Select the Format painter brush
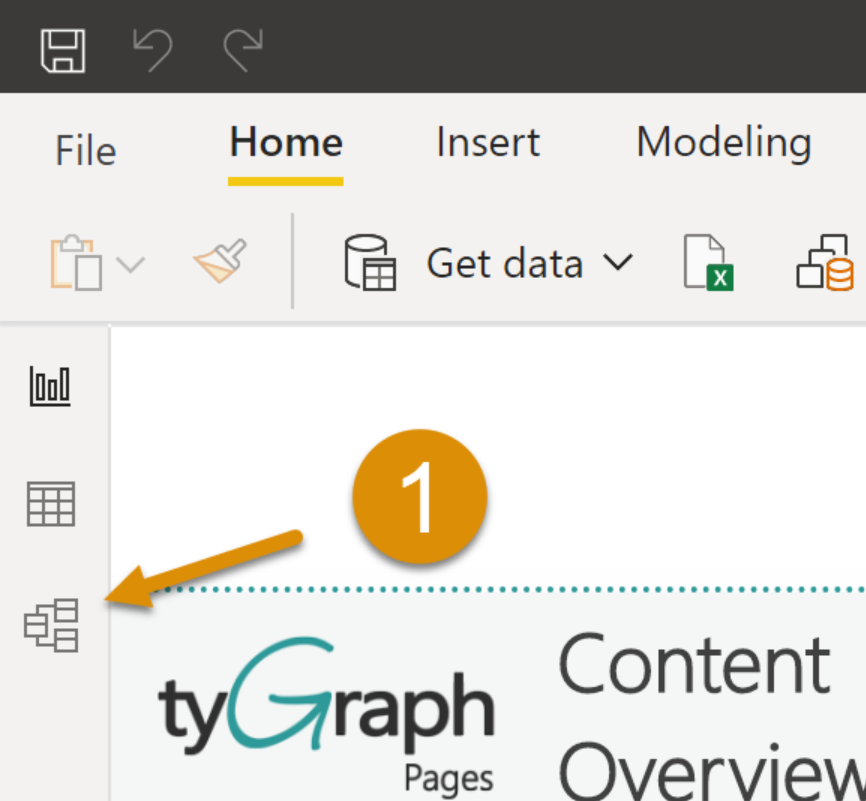The image size is (866, 801). point(220,261)
